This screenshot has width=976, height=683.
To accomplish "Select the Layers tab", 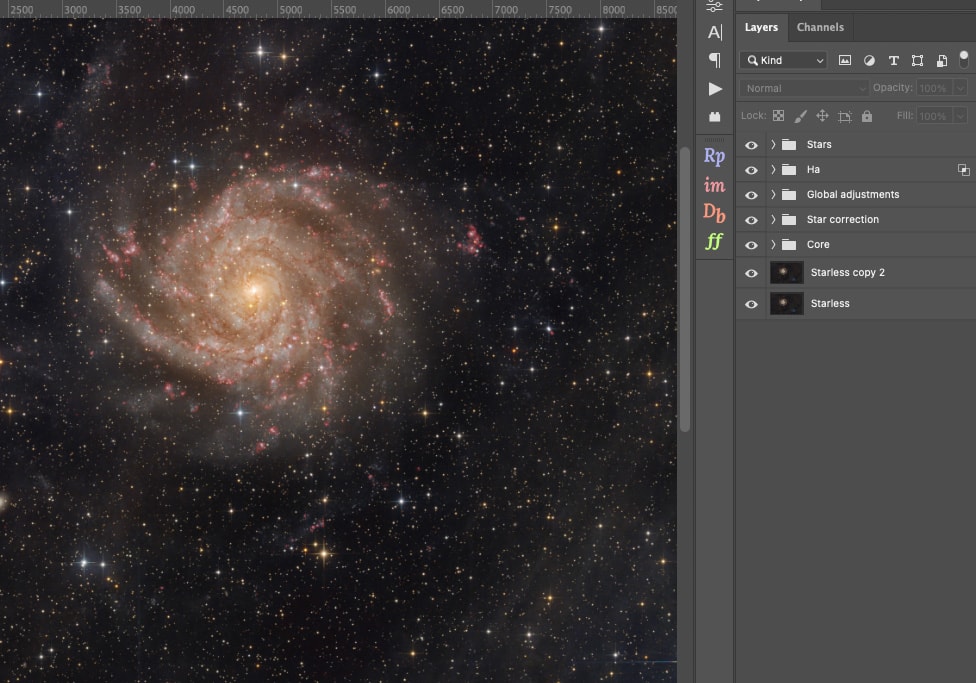I will click(x=761, y=27).
